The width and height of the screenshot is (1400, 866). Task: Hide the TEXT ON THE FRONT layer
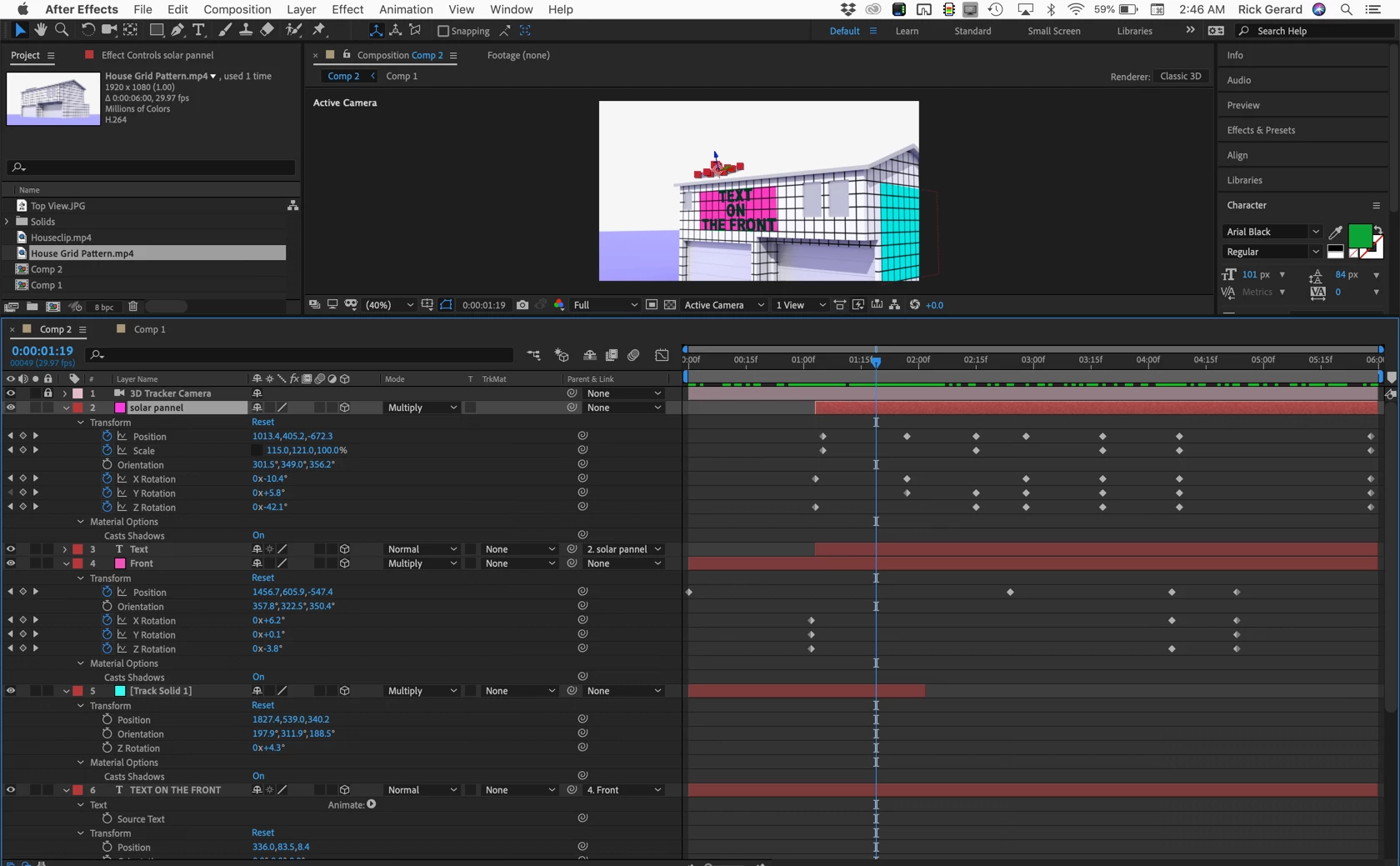(x=11, y=790)
